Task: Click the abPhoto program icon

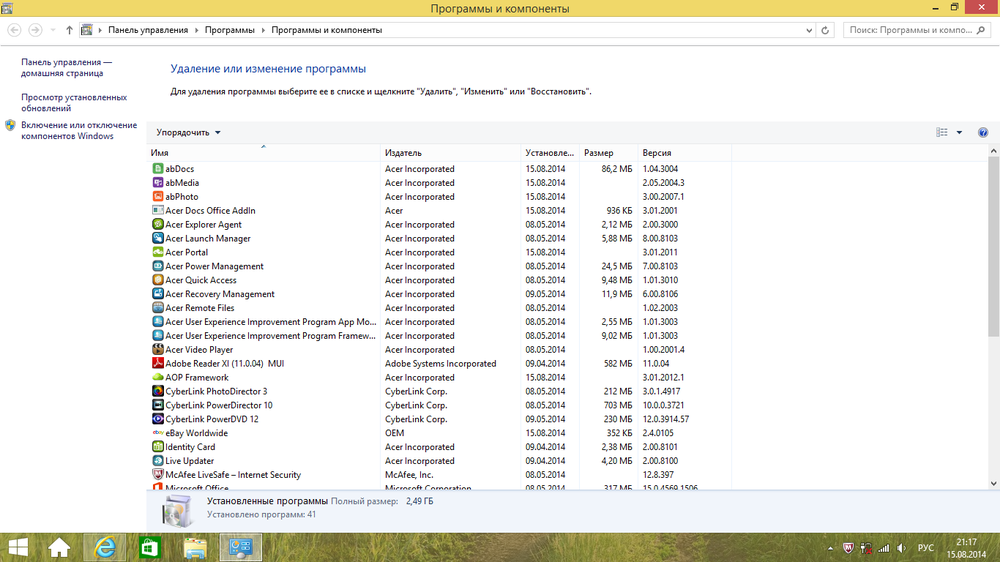Action: (158, 196)
